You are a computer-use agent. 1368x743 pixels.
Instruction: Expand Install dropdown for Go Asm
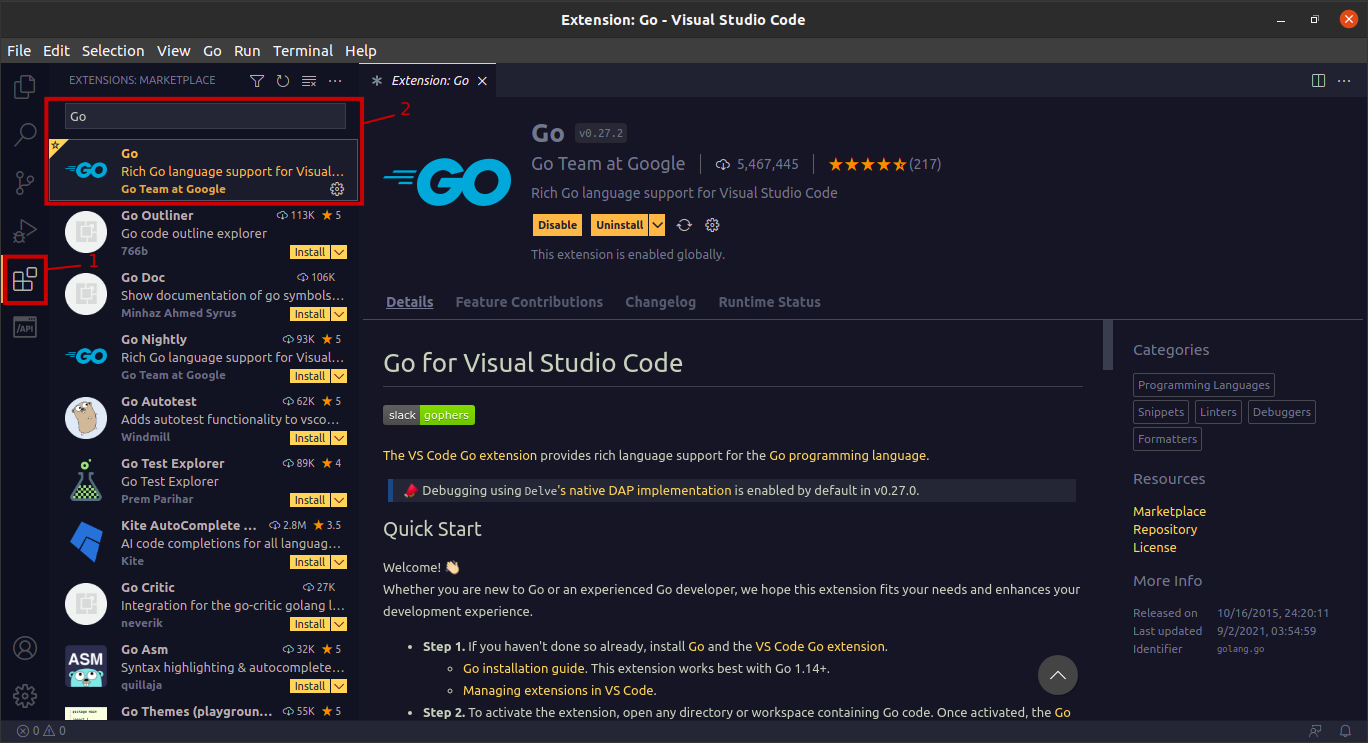click(x=339, y=686)
